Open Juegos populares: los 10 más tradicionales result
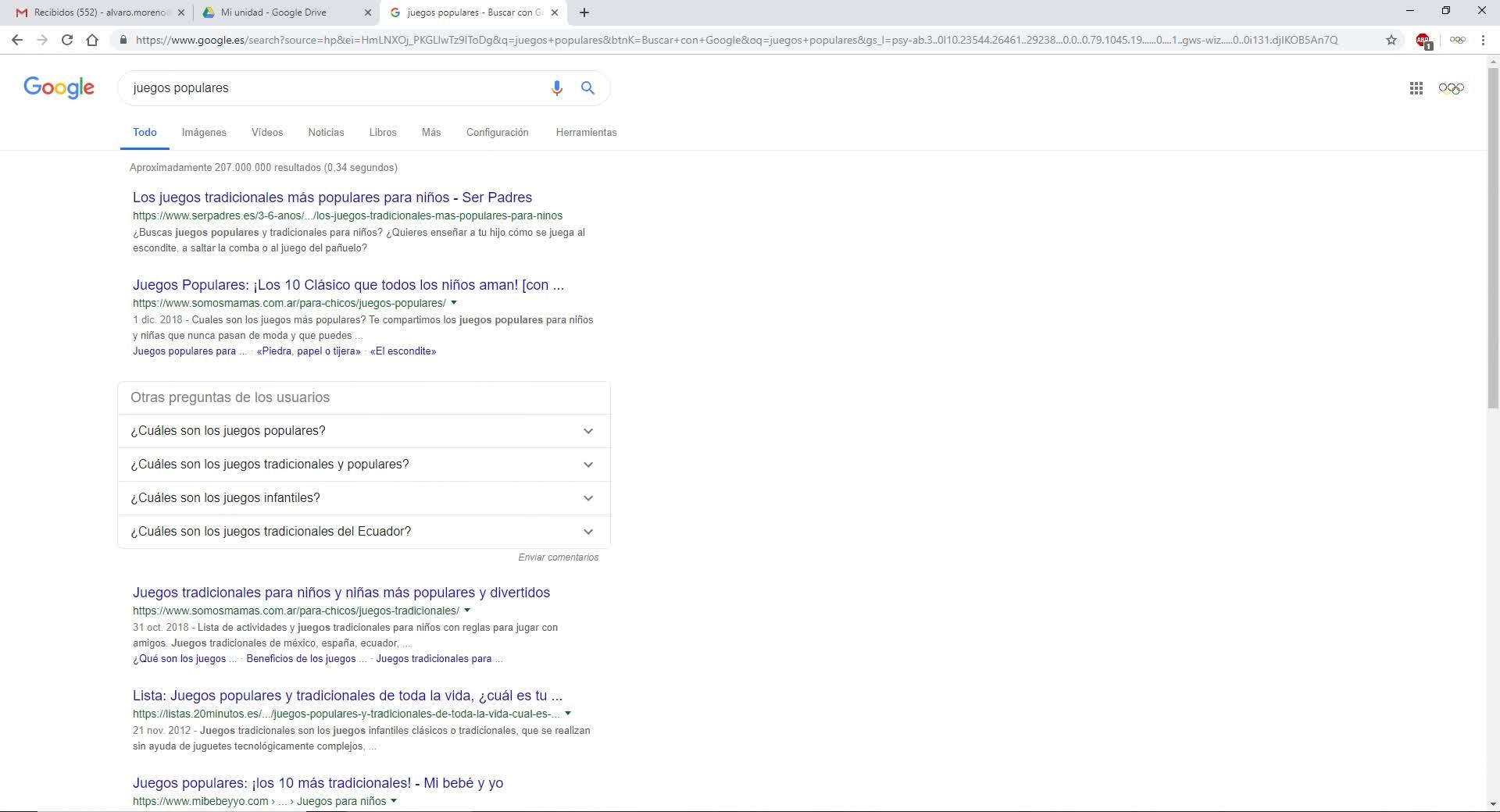1500x812 pixels. coord(318,783)
